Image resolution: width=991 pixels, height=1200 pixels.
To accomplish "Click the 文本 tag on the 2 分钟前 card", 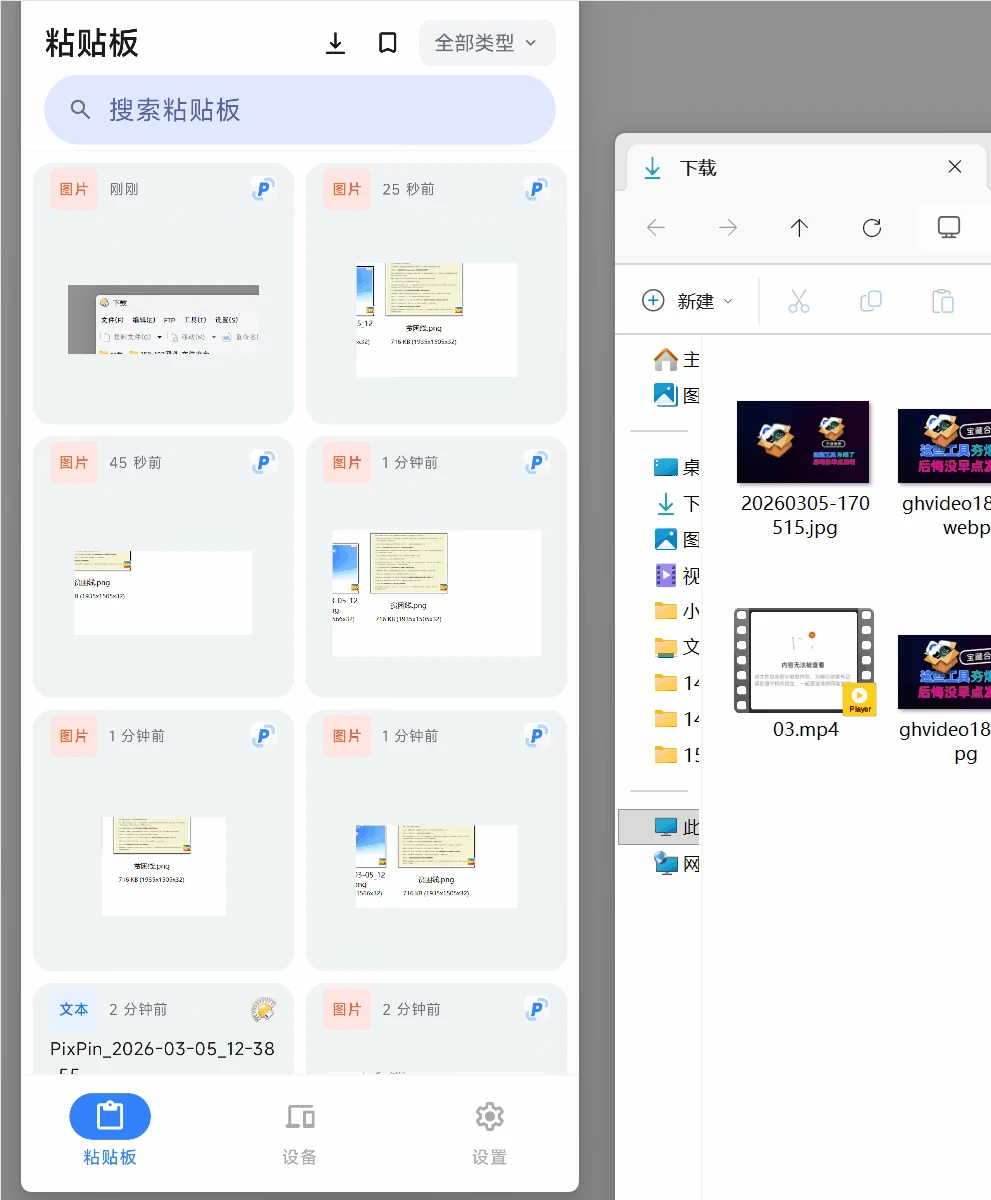I will click(x=74, y=1009).
